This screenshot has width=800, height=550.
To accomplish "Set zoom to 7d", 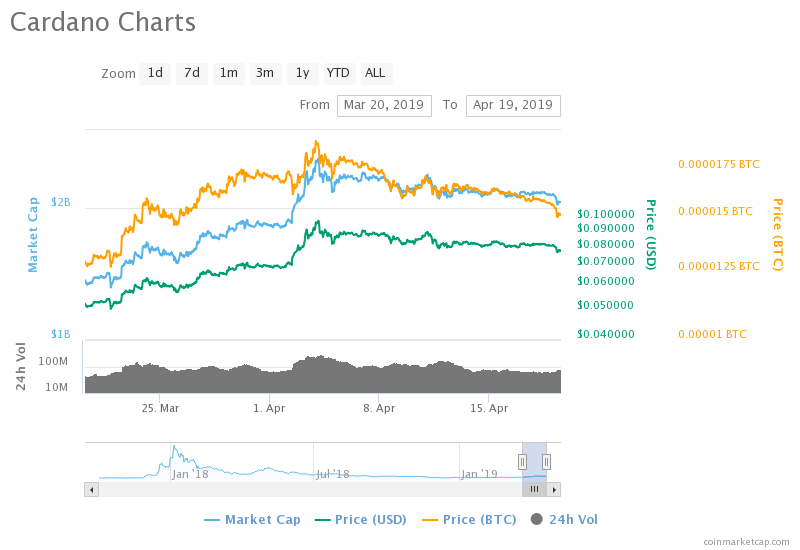I will point(192,73).
